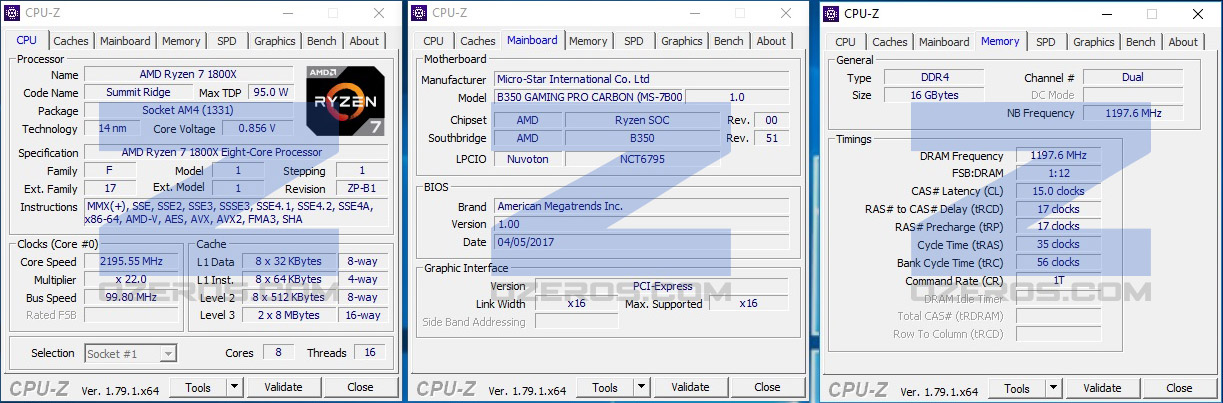Click the FSB:DRAM ratio value 1:12
Screen dimensions: 1223x403
point(1059,173)
